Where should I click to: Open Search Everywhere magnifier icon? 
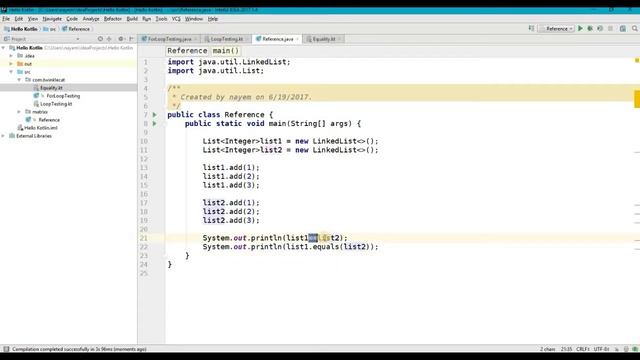point(635,29)
